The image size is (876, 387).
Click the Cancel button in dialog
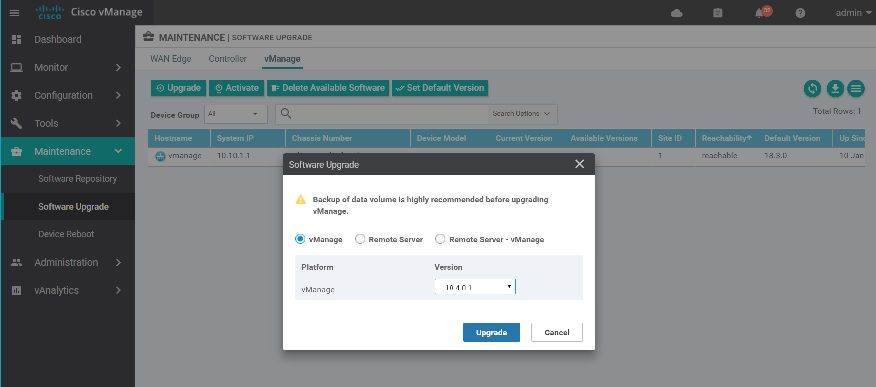556,332
